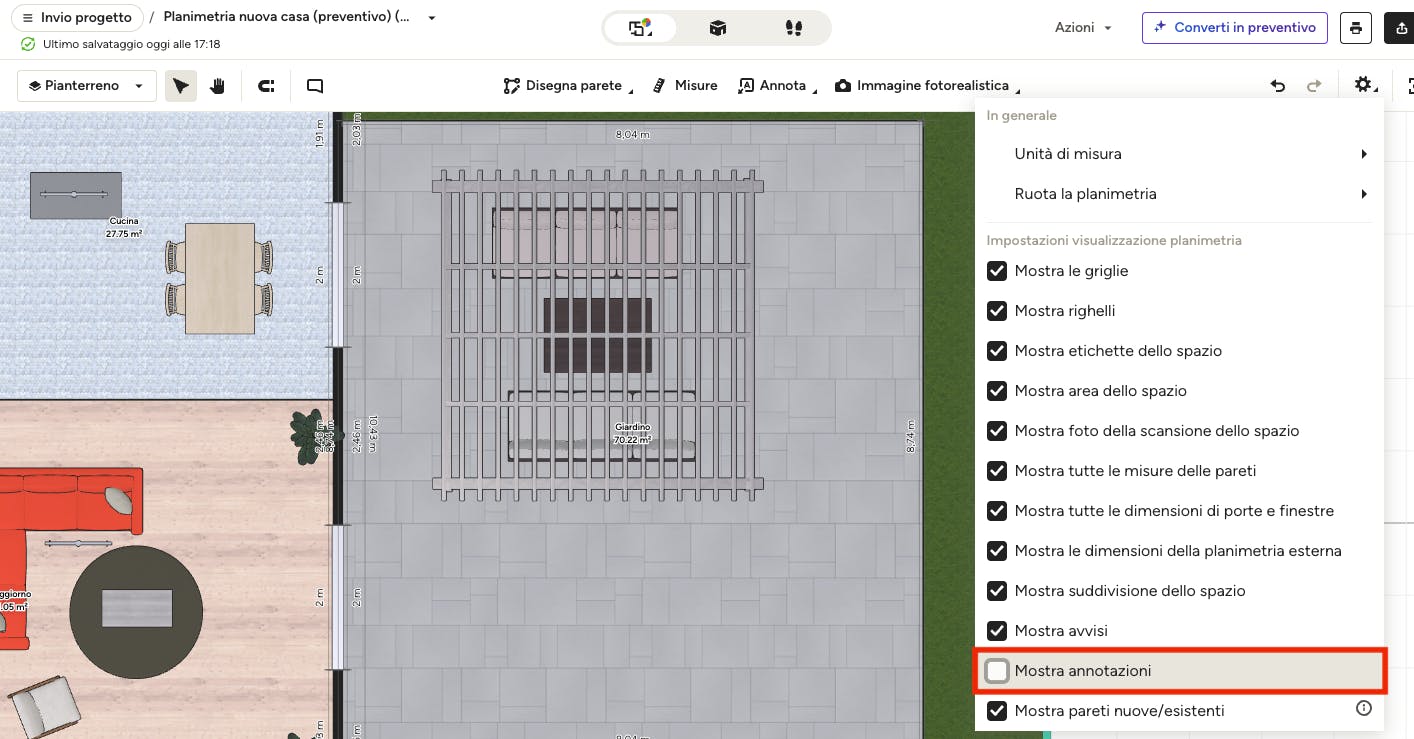Click the dark export icon beside print

(1399, 28)
